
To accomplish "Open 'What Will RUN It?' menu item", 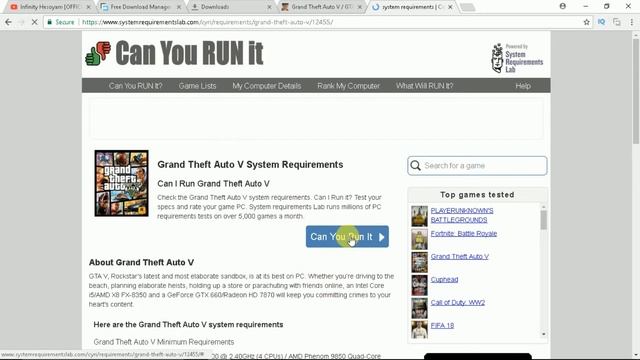I will pyautogui.click(x=424, y=86).
